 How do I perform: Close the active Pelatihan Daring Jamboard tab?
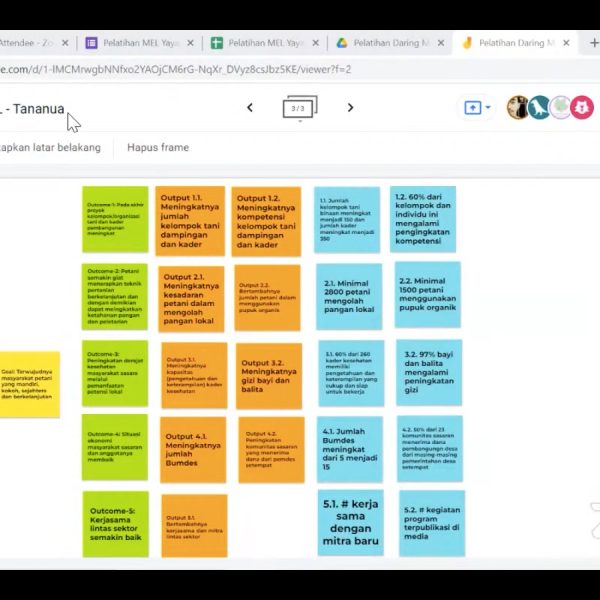click(x=566, y=43)
